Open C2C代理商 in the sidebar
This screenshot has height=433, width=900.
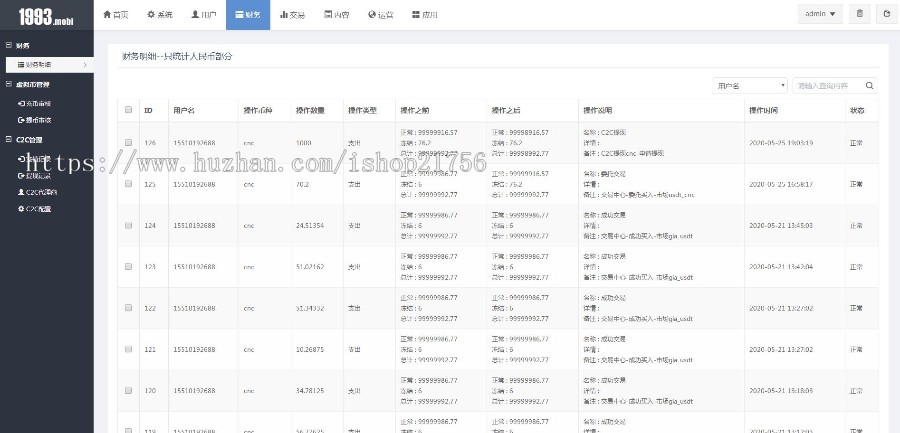(x=37, y=192)
